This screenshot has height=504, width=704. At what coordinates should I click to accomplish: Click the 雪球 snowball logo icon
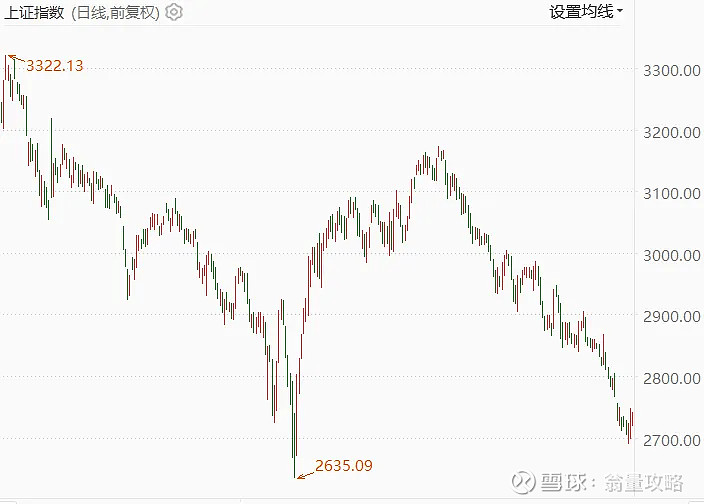[523, 482]
